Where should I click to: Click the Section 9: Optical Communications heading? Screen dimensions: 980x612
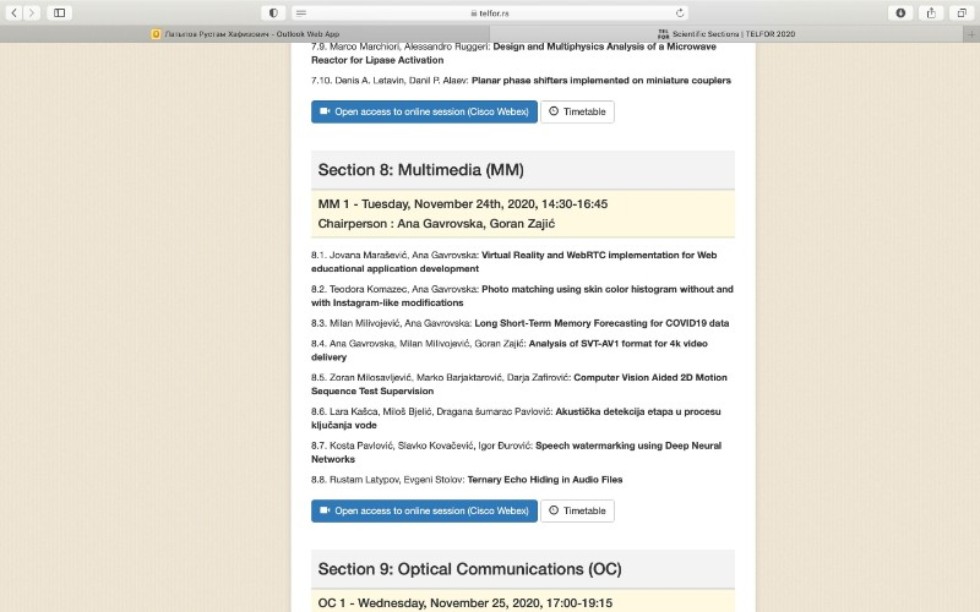470,569
